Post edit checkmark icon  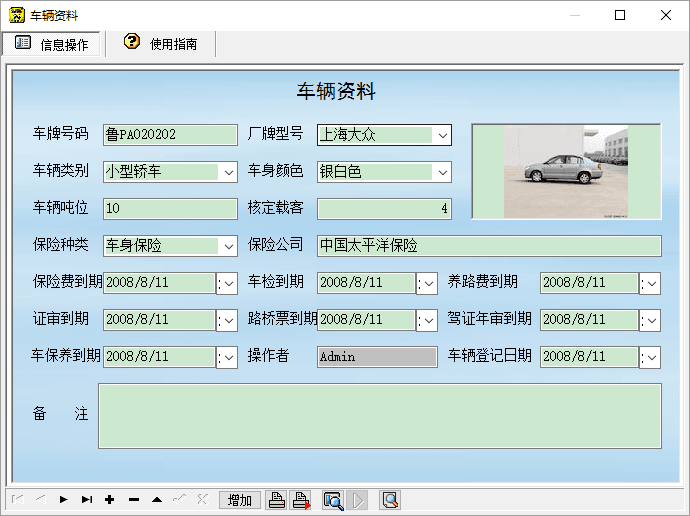pyautogui.click(x=180, y=499)
